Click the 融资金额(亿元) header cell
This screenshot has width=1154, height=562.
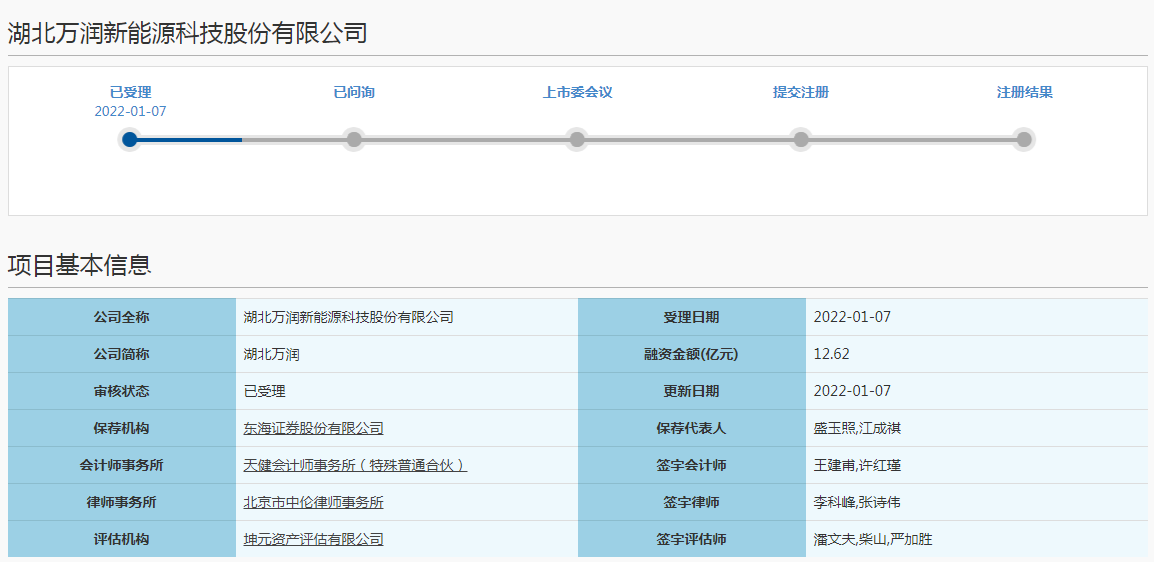point(691,354)
